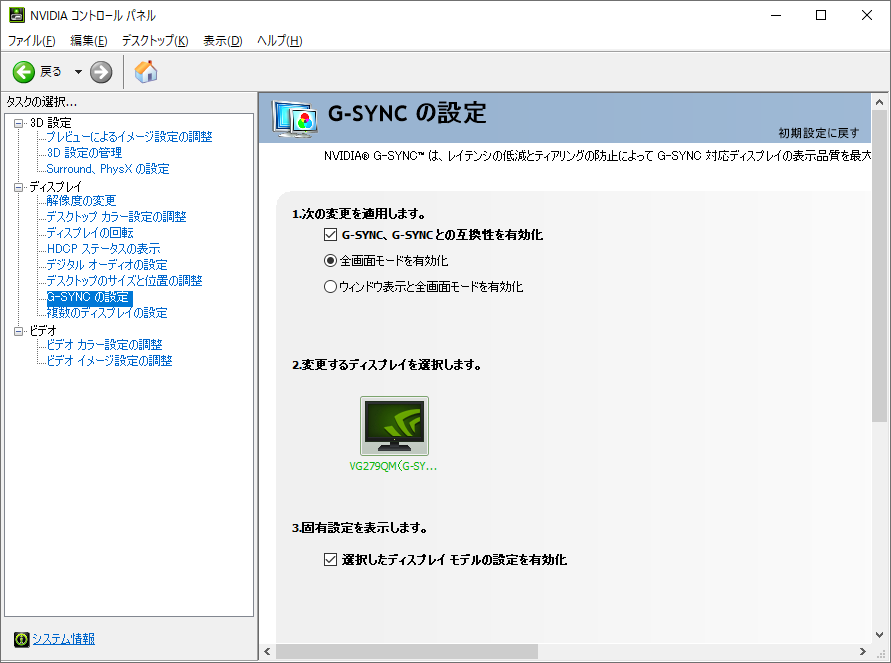
Task: Click the VG279QM monitor display icon
Action: coord(394,426)
